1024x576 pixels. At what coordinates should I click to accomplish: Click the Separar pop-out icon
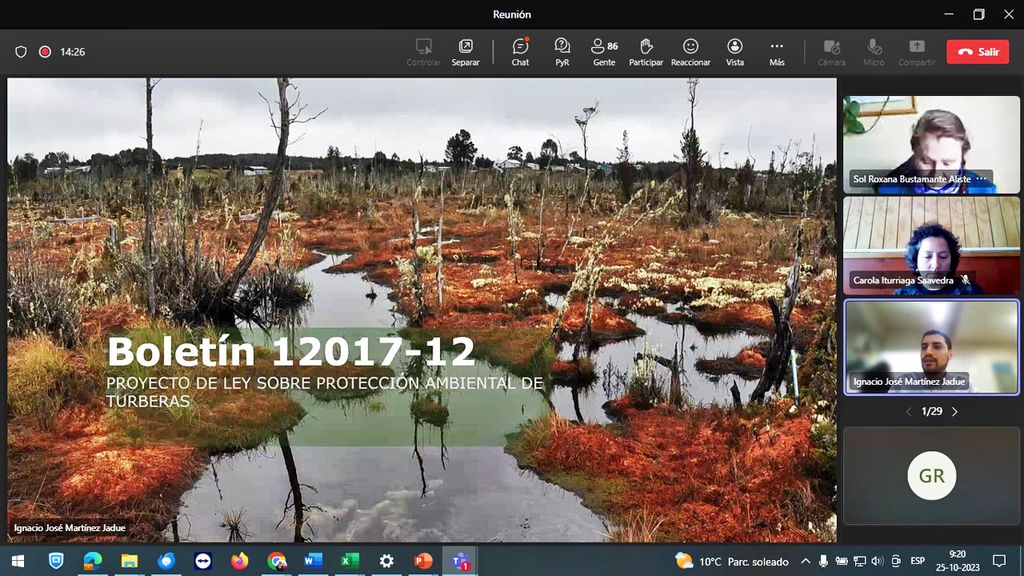tap(465, 51)
